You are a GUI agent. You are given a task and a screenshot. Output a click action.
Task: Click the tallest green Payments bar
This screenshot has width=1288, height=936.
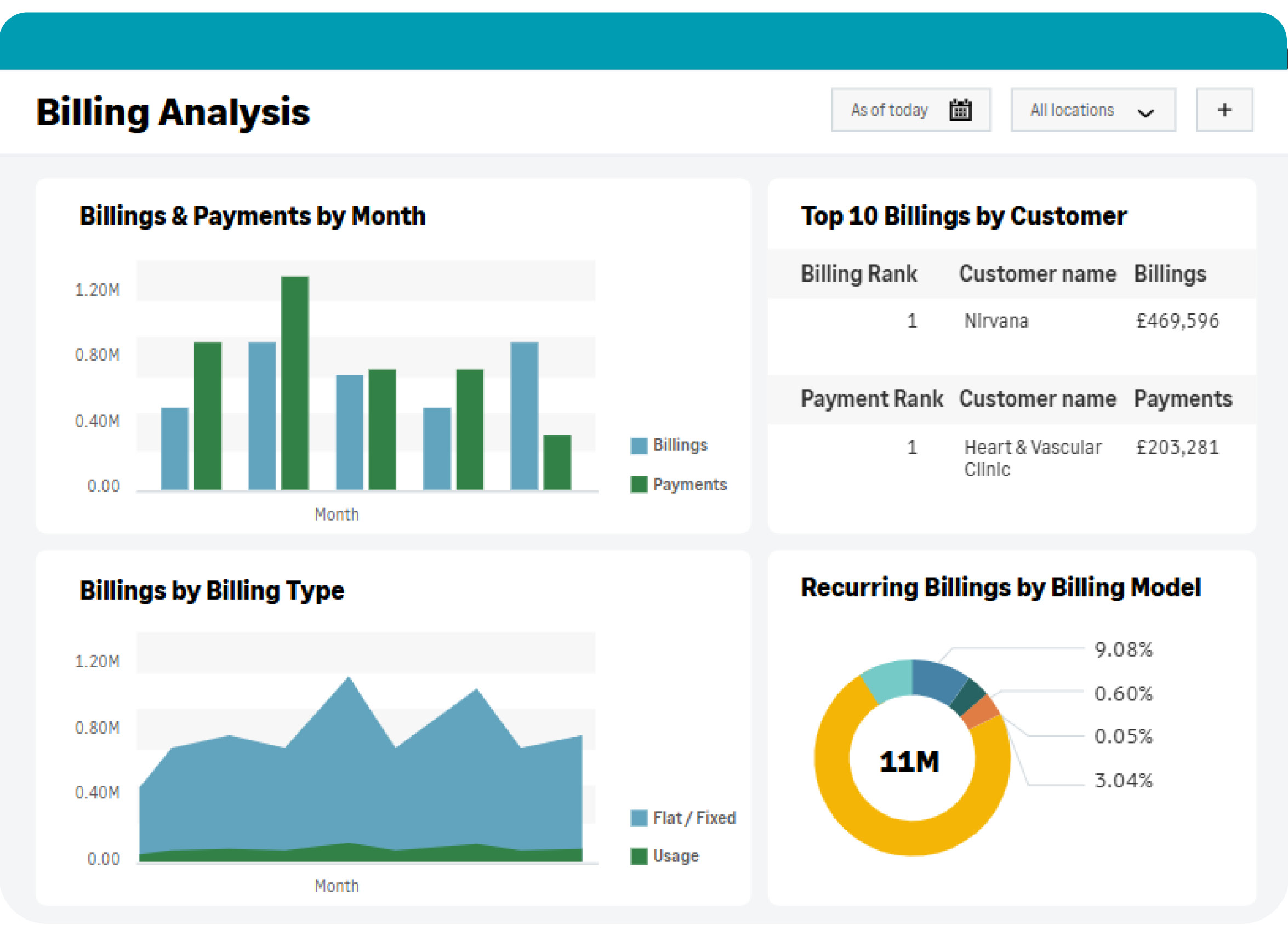coord(295,383)
